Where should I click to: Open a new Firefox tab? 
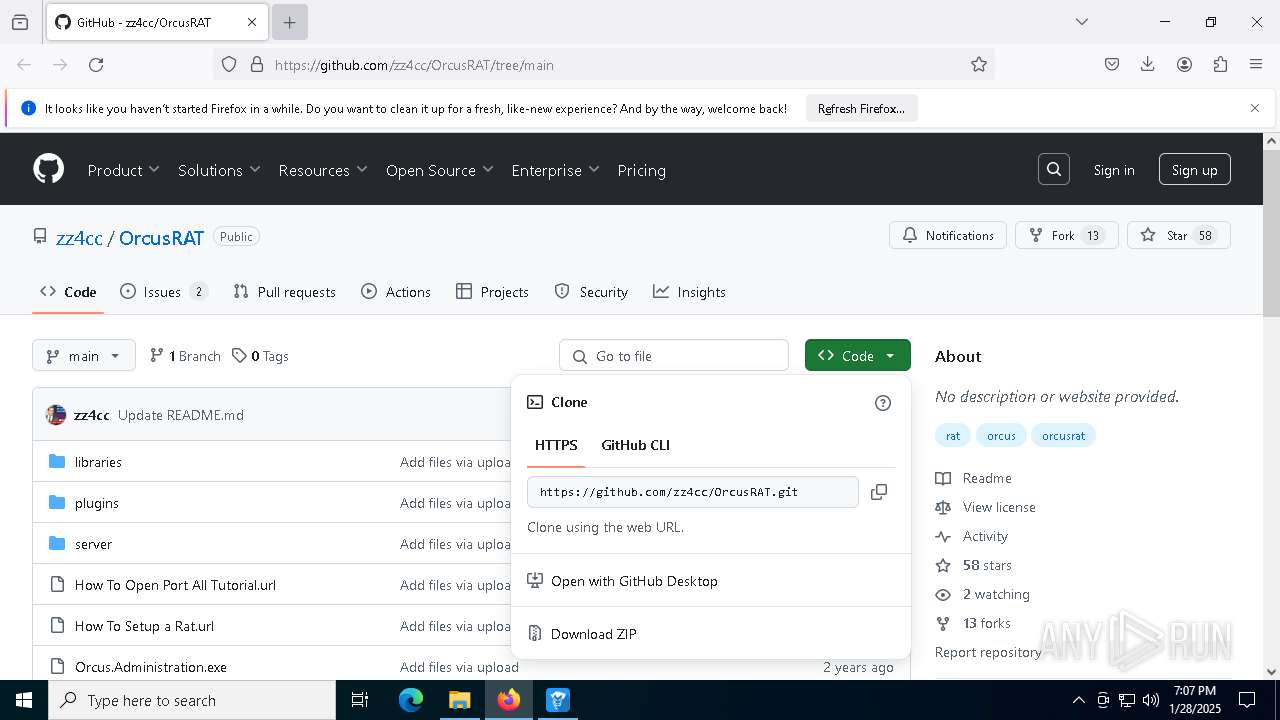(290, 22)
